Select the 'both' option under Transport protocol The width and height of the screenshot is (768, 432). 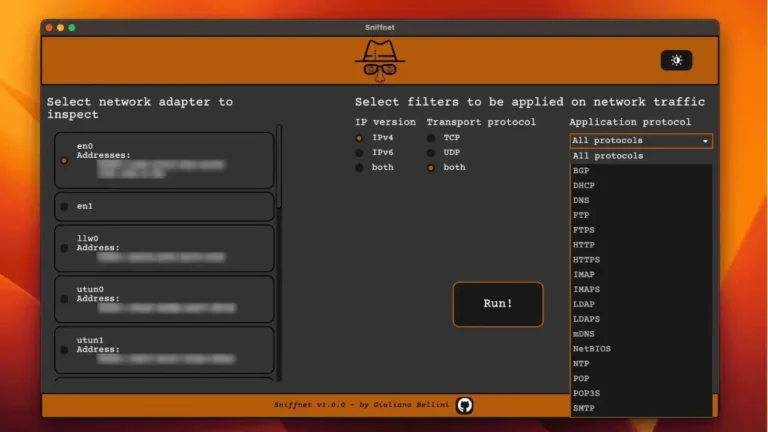[x=431, y=168]
